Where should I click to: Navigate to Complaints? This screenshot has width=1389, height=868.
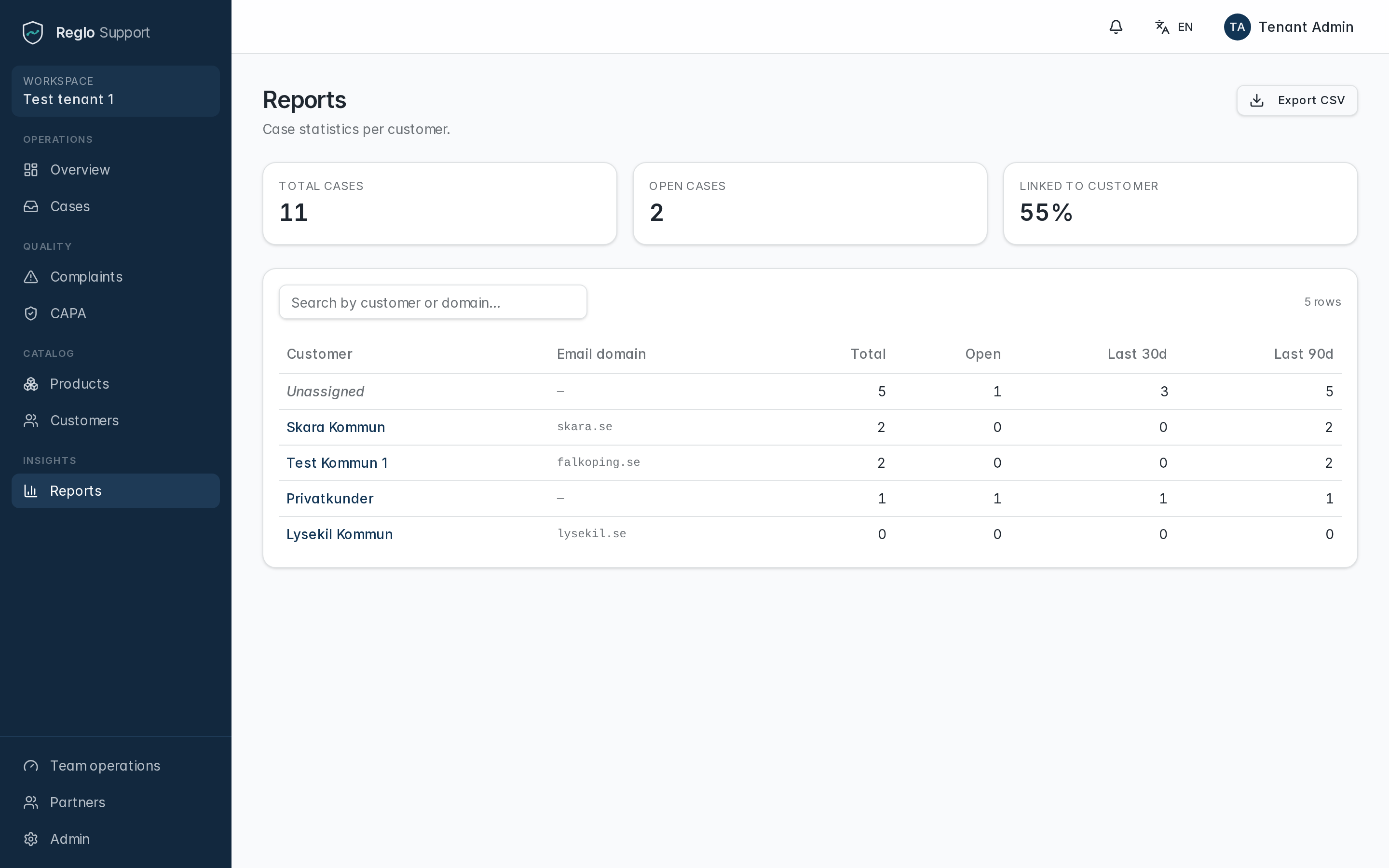point(115,277)
